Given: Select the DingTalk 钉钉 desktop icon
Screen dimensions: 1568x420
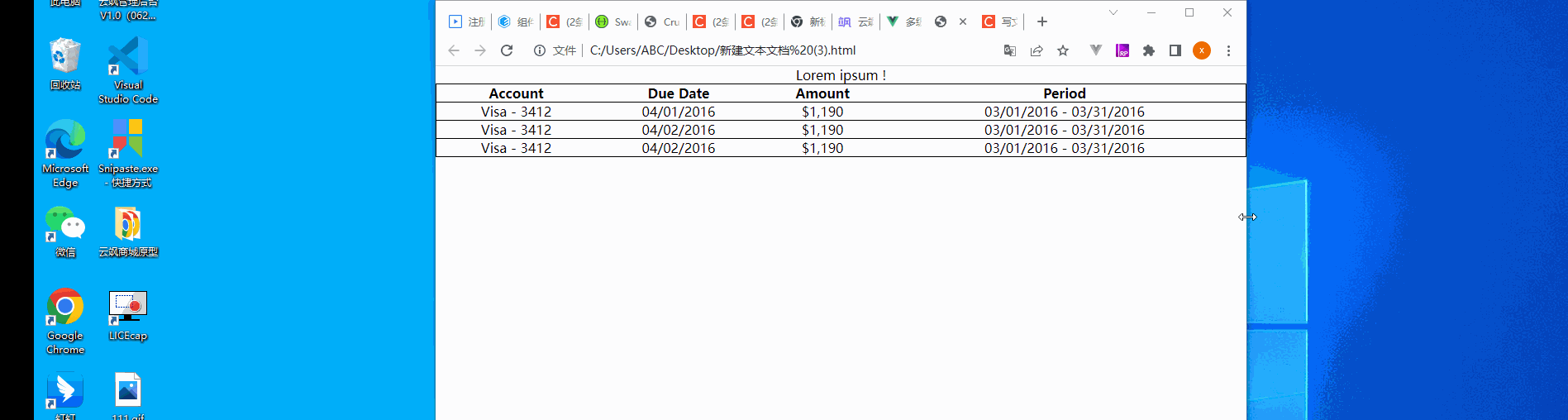Looking at the screenshot, I should (65, 396).
